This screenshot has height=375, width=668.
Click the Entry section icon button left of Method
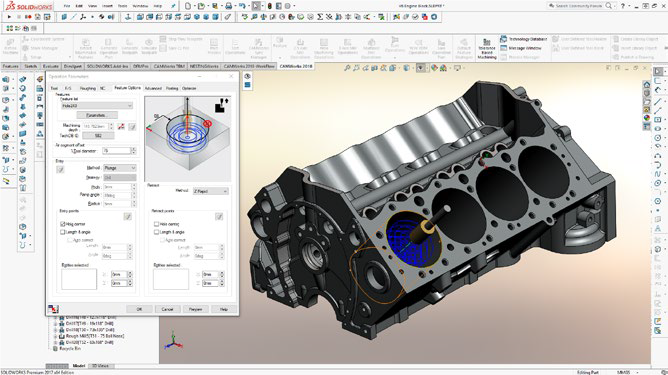pyautogui.click(x=60, y=170)
